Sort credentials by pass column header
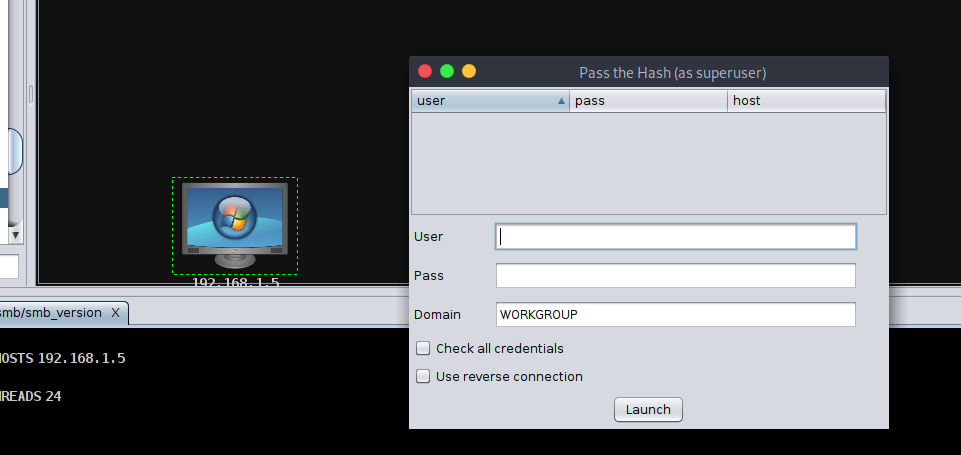Image resolution: width=961 pixels, height=455 pixels. (x=648, y=101)
